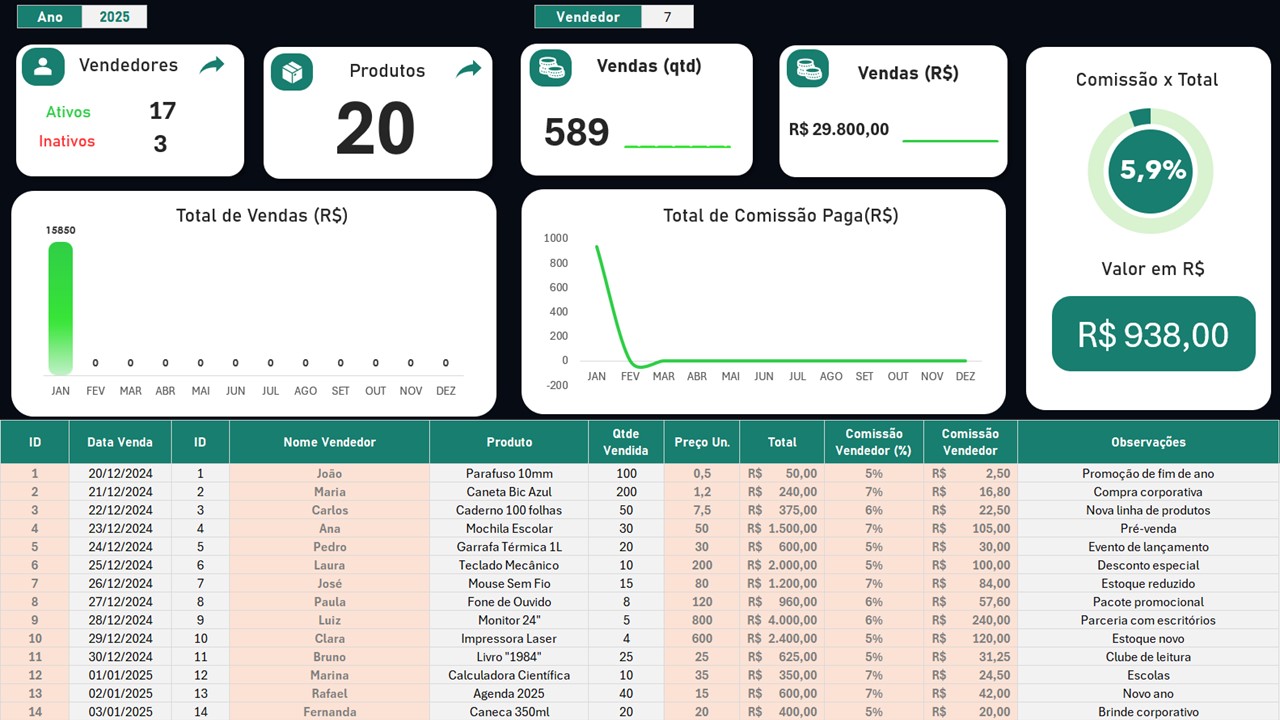Select the Teclado Mecânico product cell
Screen dimensions: 1280x720
[x=509, y=565]
